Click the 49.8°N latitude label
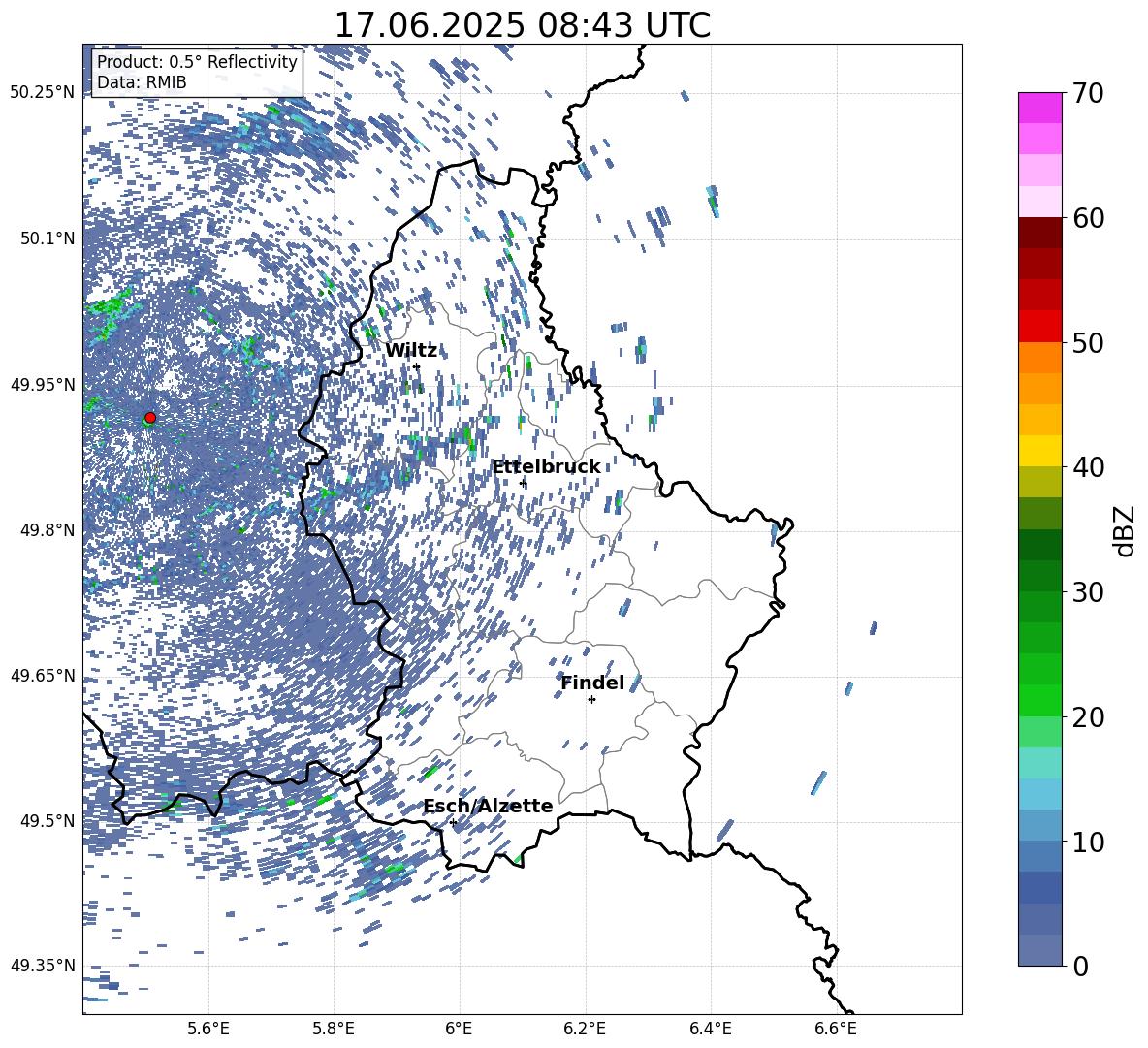The image size is (1148, 1048). click(47, 530)
